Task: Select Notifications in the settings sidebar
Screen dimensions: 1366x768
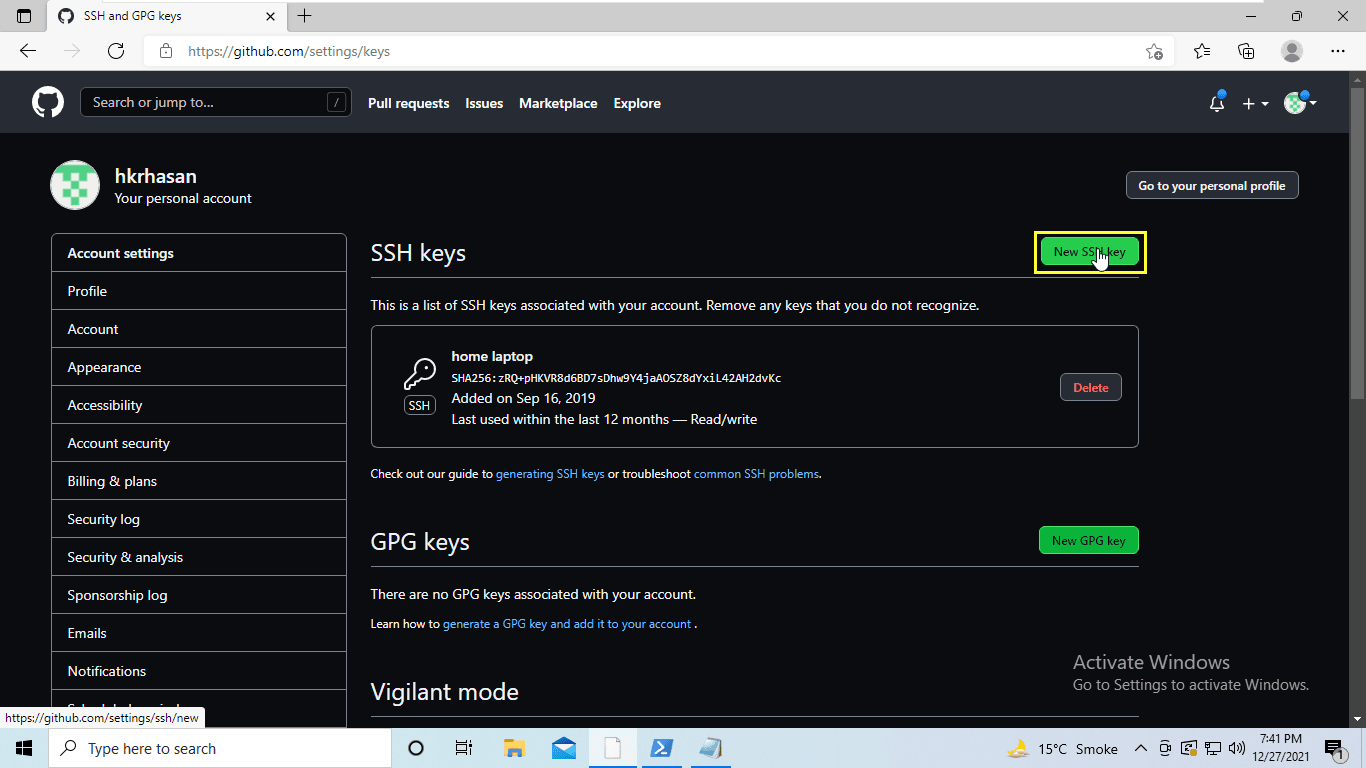Action: [x=199, y=671]
